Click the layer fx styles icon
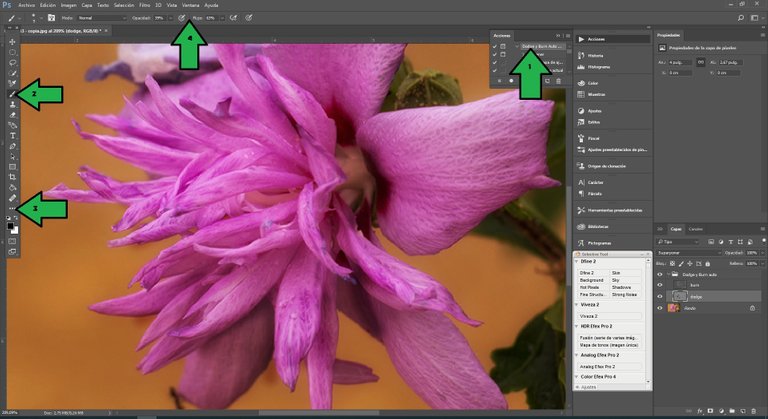The width and height of the screenshot is (768, 419). point(700,411)
